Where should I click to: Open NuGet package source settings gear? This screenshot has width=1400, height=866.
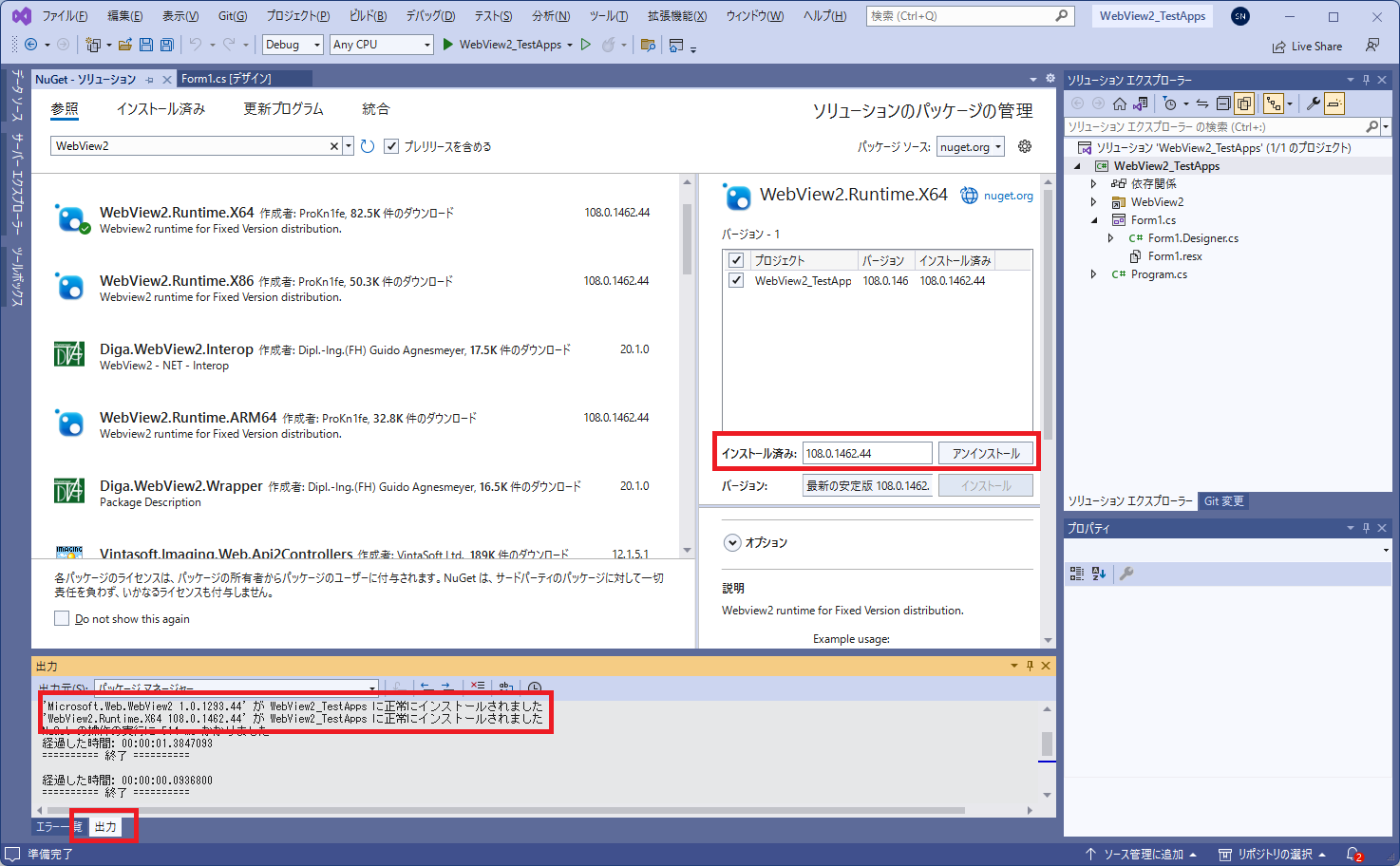coord(1024,146)
